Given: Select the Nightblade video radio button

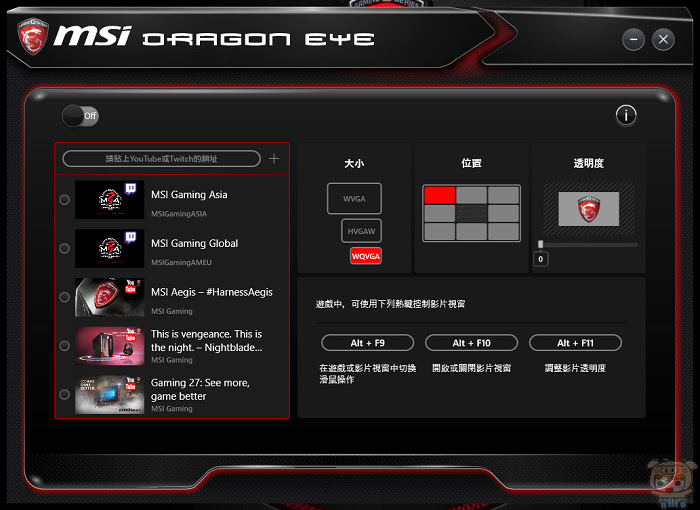Looking at the screenshot, I should click(x=65, y=346).
